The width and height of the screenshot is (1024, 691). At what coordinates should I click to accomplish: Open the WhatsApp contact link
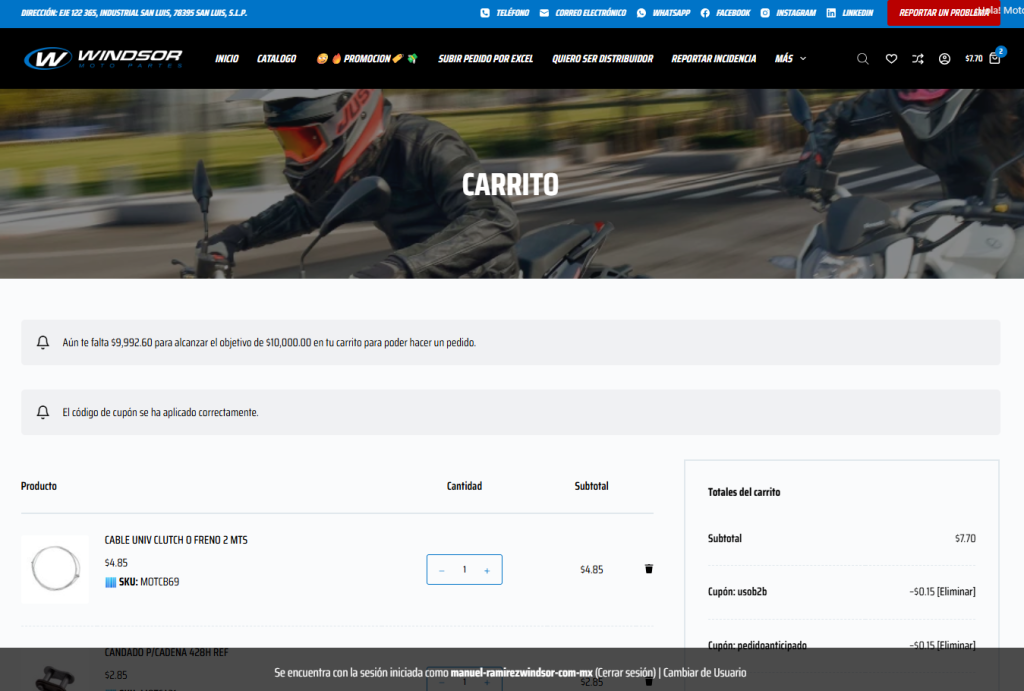point(664,13)
